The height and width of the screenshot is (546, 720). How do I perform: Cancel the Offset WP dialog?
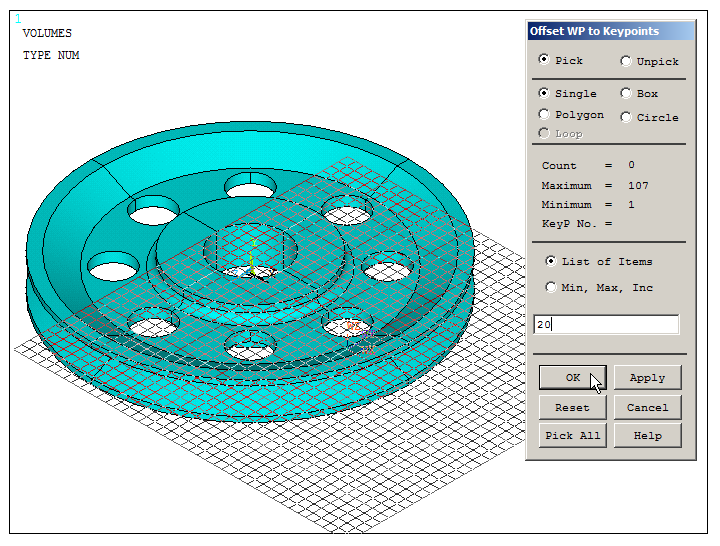[647, 407]
